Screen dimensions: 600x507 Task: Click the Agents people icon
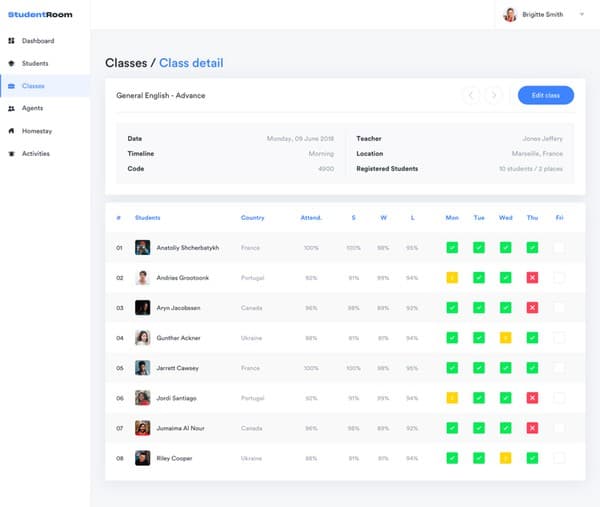tap(11, 108)
